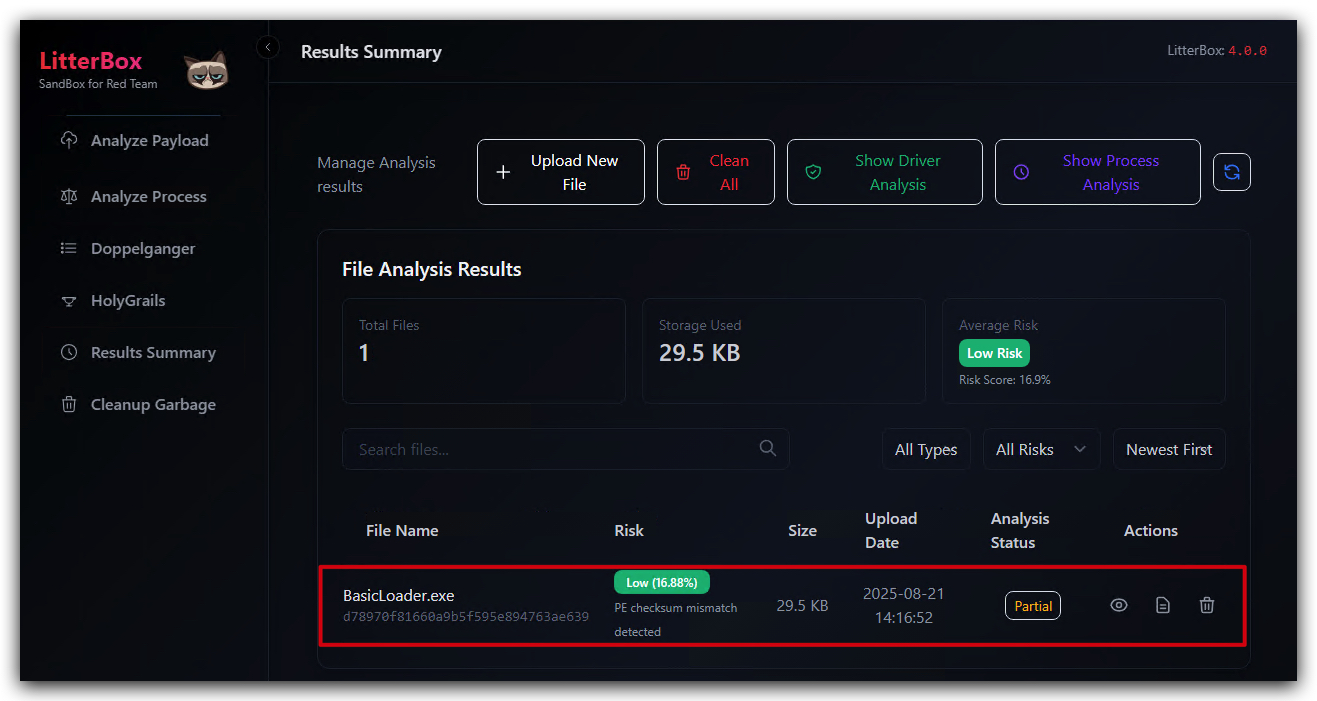Click the BasicLoader.exe file name
The image size is (1317, 701).
click(399, 595)
